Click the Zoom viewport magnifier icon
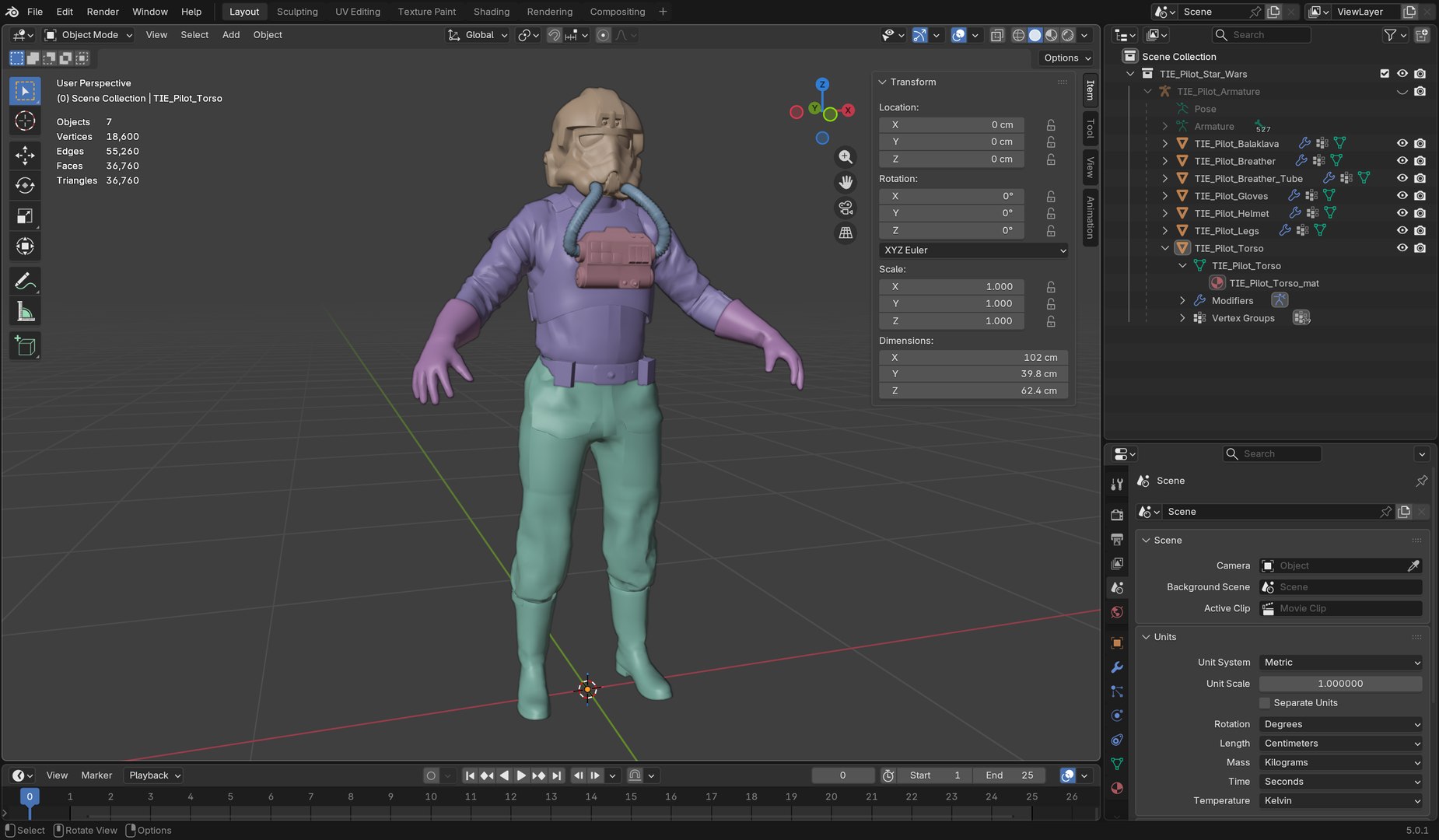This screenshot has width=1439, height=840. [846, 157]
